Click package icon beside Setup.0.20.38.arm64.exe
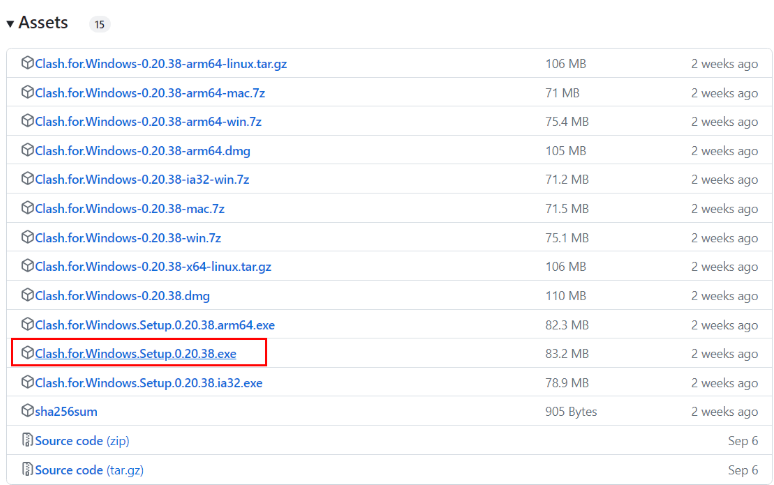Screen dimensions: 774x485 click(28, 324)
